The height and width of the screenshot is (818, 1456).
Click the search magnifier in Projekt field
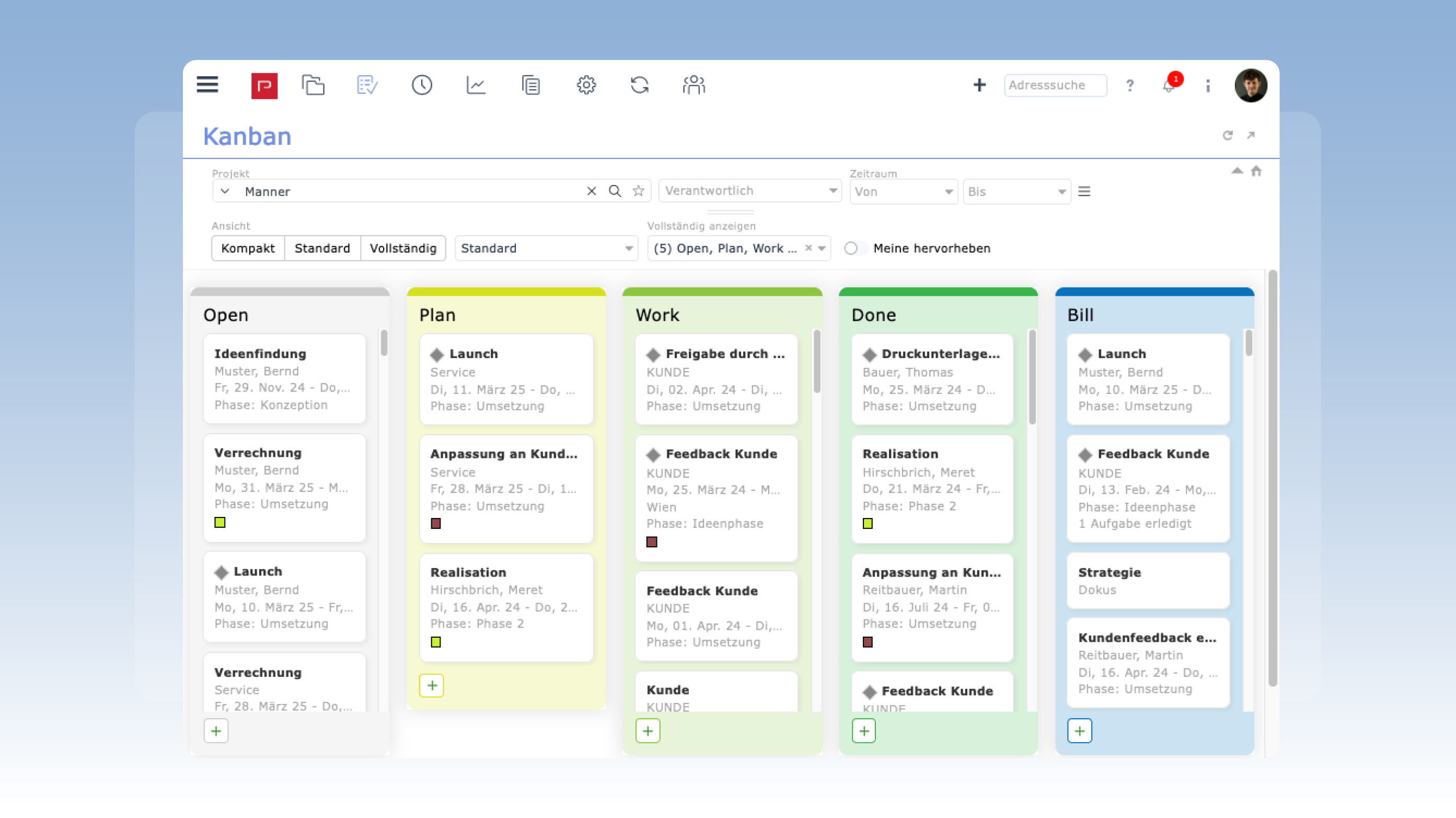pos(615,191)
